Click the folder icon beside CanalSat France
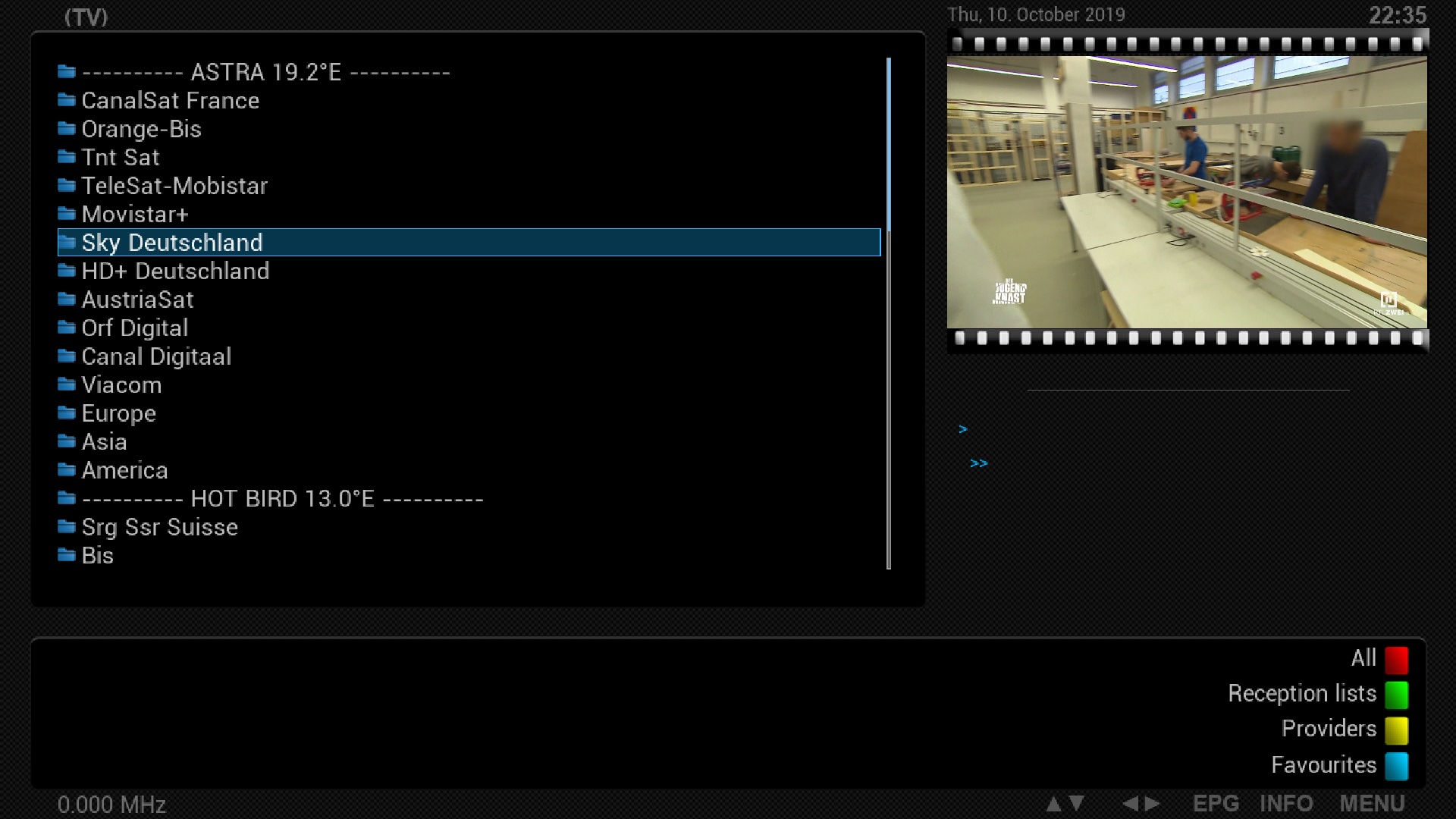Image resolution: width=1456 pixels, height=819 pixels. tap(67, 100)
